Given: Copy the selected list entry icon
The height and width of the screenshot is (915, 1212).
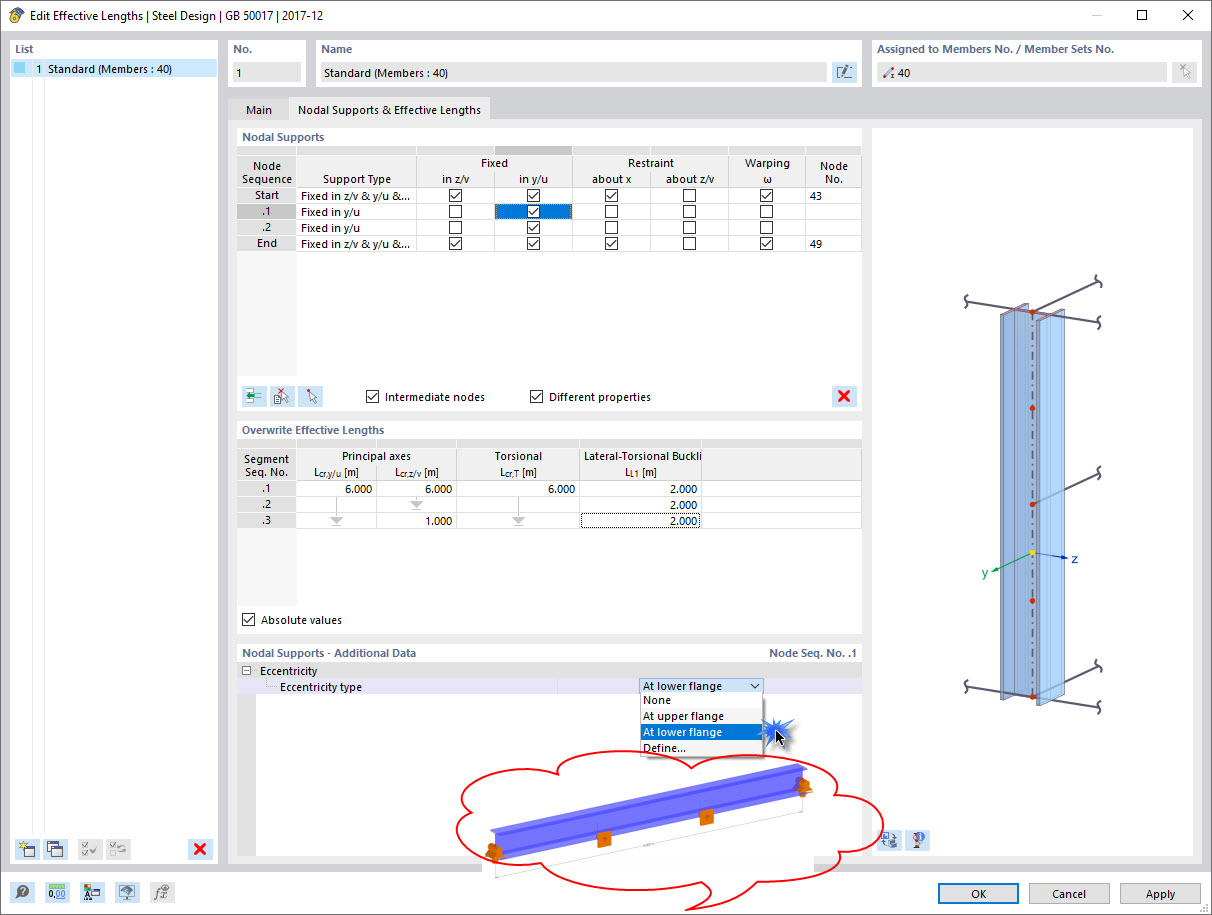Looking at the screenshot, I should (55, 849).
